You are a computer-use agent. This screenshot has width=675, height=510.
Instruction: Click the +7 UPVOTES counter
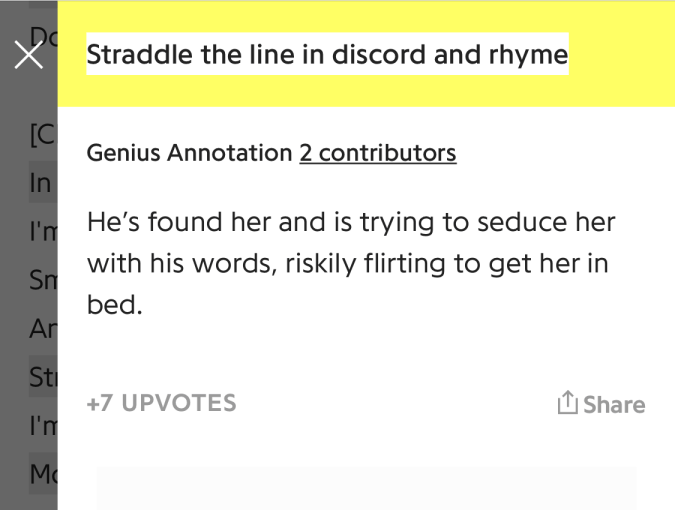point(162,403)
